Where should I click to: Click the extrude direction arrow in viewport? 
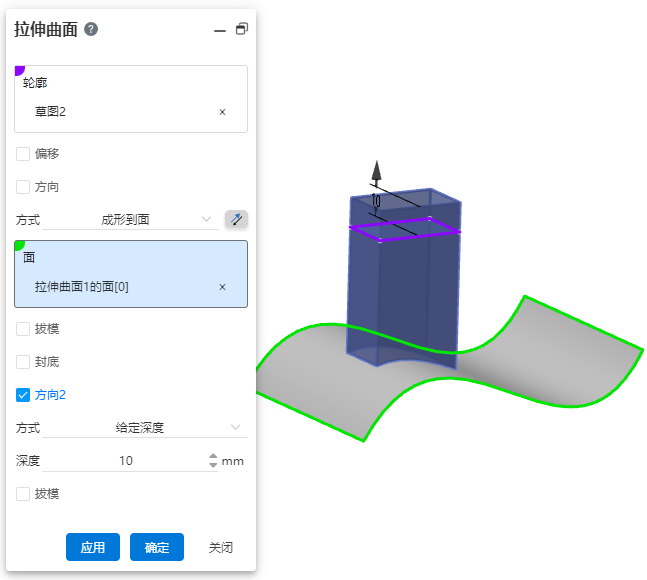(x=376, y=171)
